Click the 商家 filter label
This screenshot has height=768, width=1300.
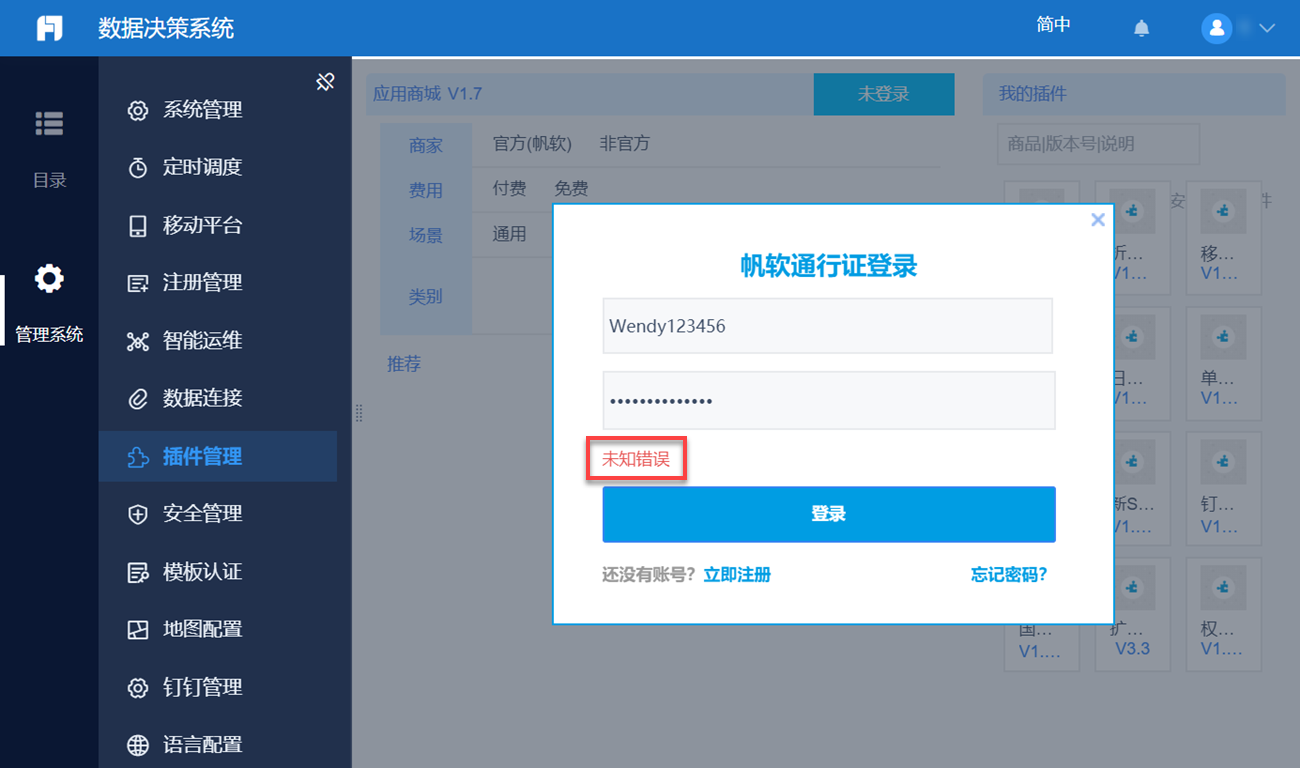pyautogui.click(x=425, y=146)
